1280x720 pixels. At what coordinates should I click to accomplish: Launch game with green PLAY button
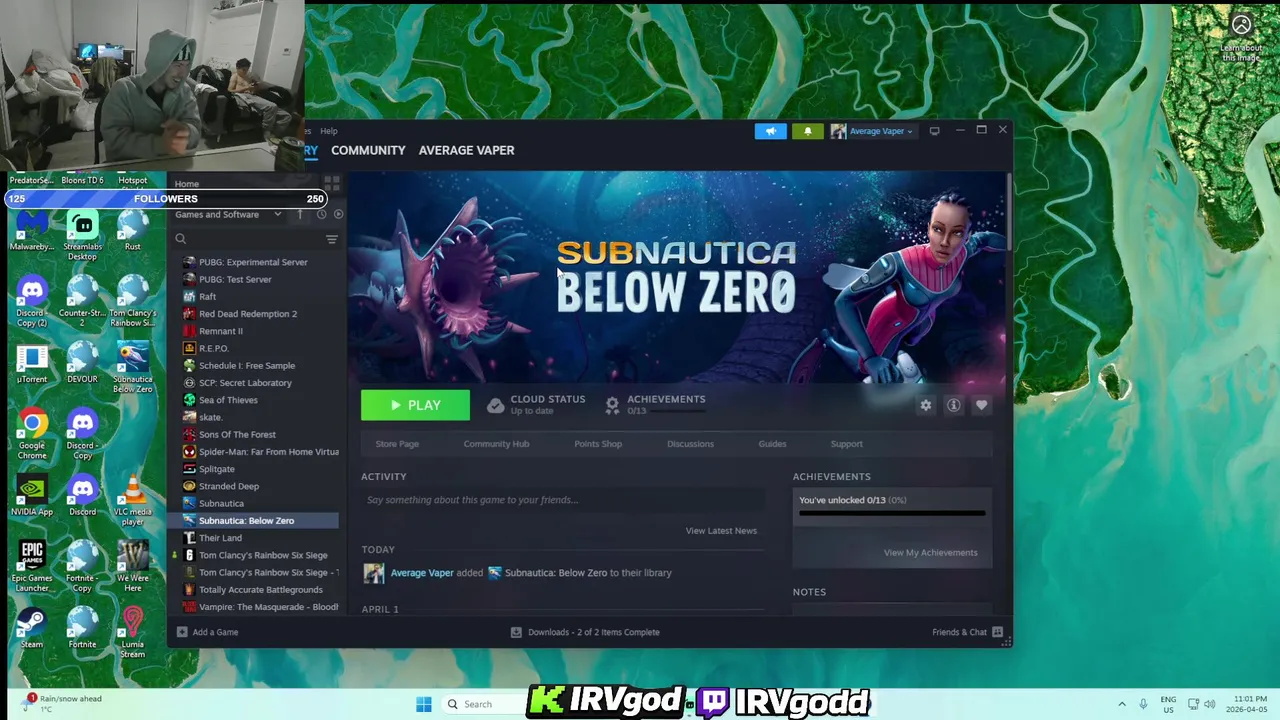(x=415, y=405)
